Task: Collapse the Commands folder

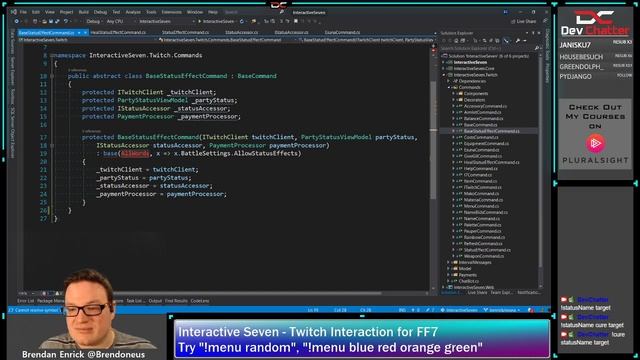Action: click(x=449, y=87)
